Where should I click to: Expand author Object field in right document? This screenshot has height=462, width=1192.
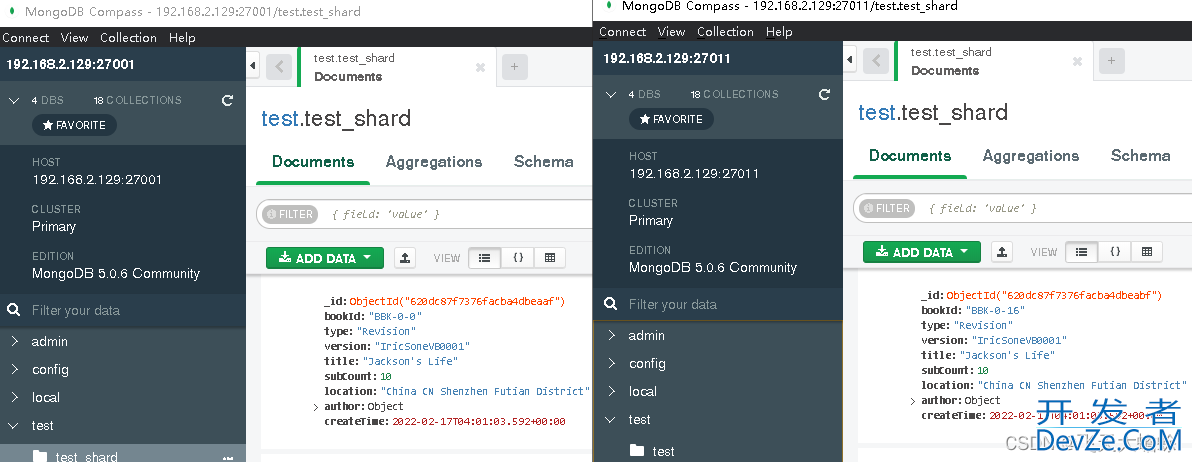pyautogui.click(x=913, y=401)
